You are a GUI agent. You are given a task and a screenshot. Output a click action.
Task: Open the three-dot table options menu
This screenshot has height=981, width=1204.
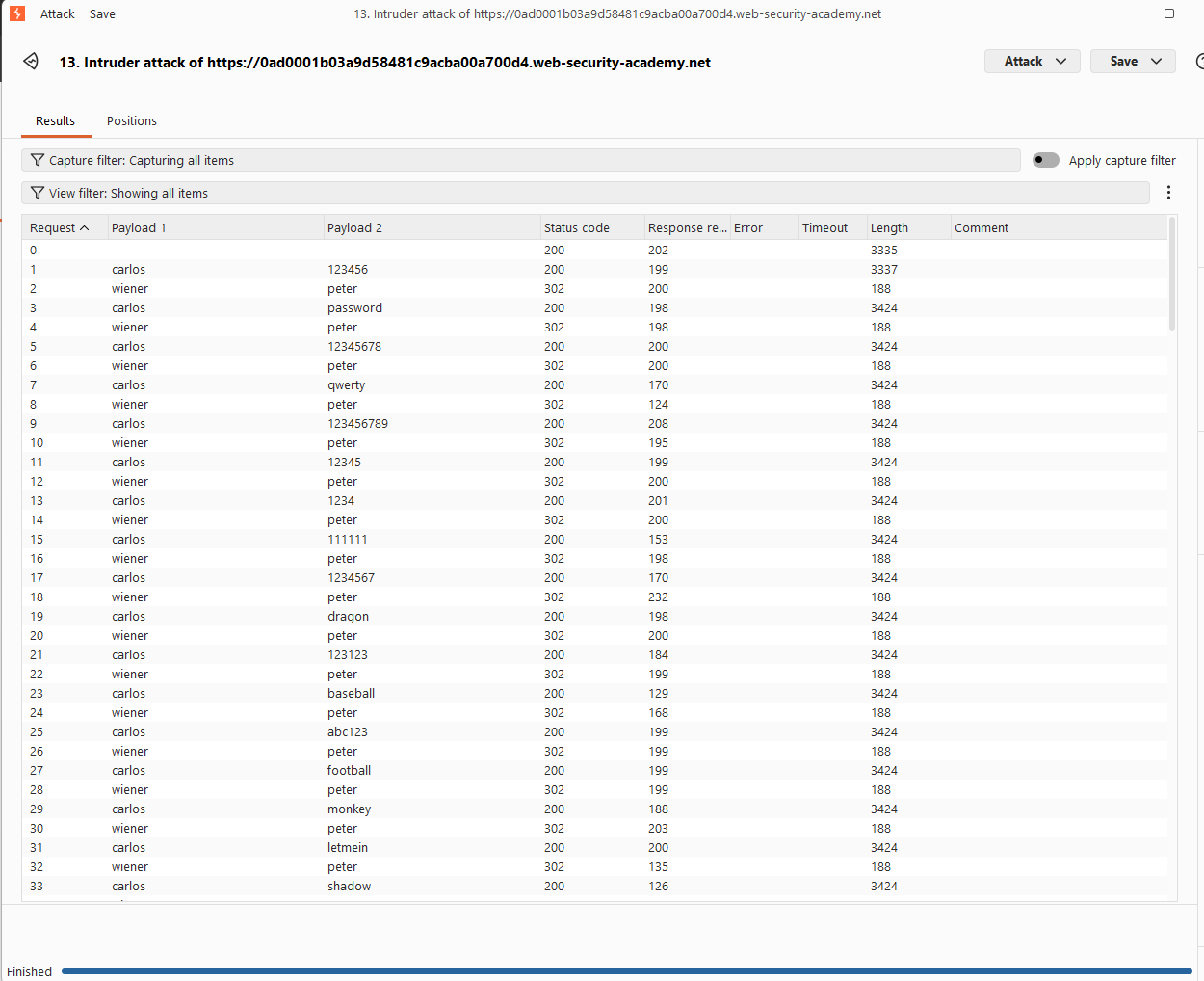pyautogui.click(x=1168, y=193)
